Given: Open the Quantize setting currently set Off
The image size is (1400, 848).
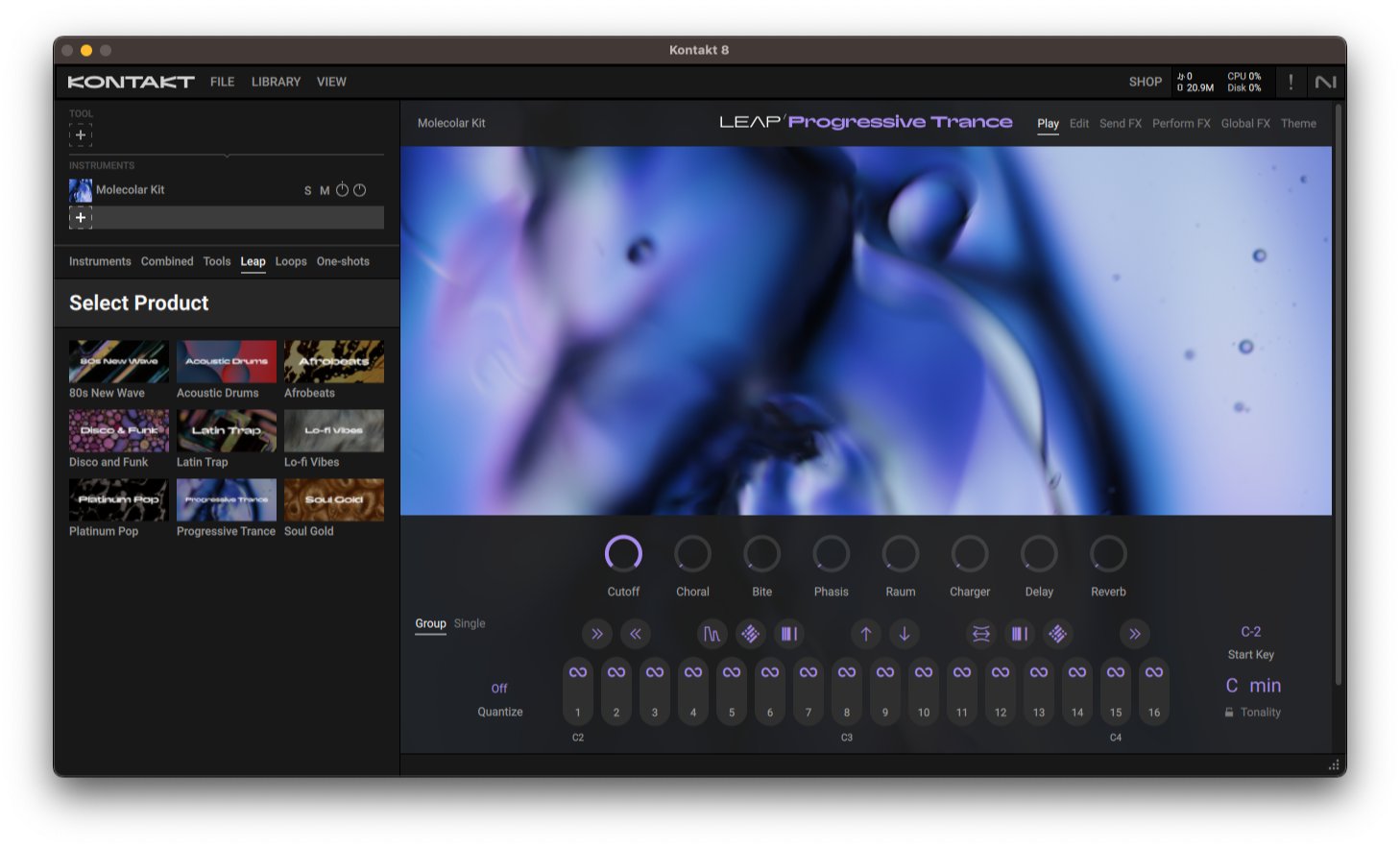Looking at the screenshot, I should click(x=499, y=688).
